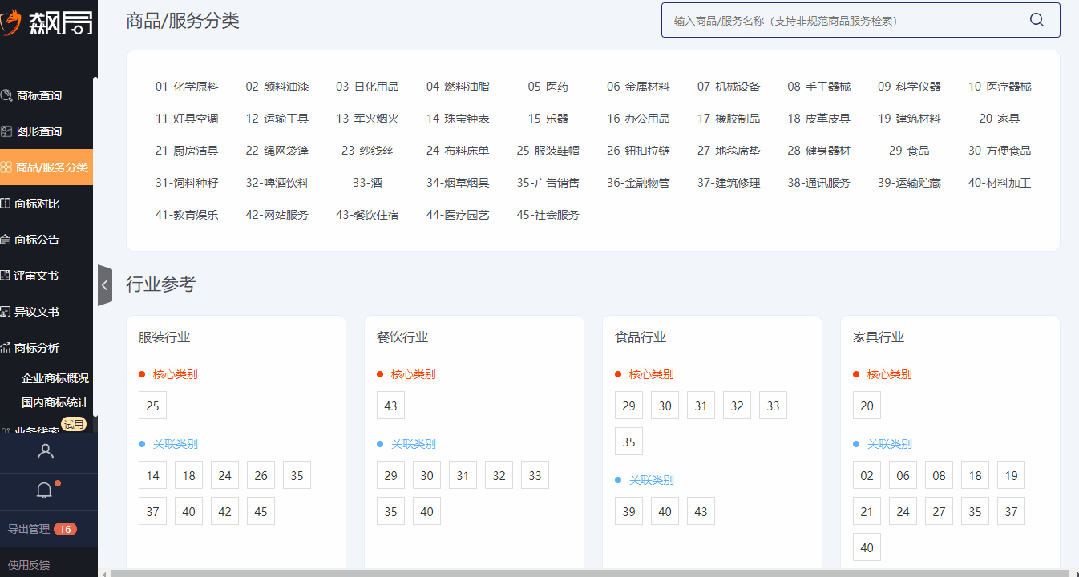The width and height of the screenshot is (1079, 577).
Task: Click the 商标分析 chart icon
Action: [x=6, y=348]
